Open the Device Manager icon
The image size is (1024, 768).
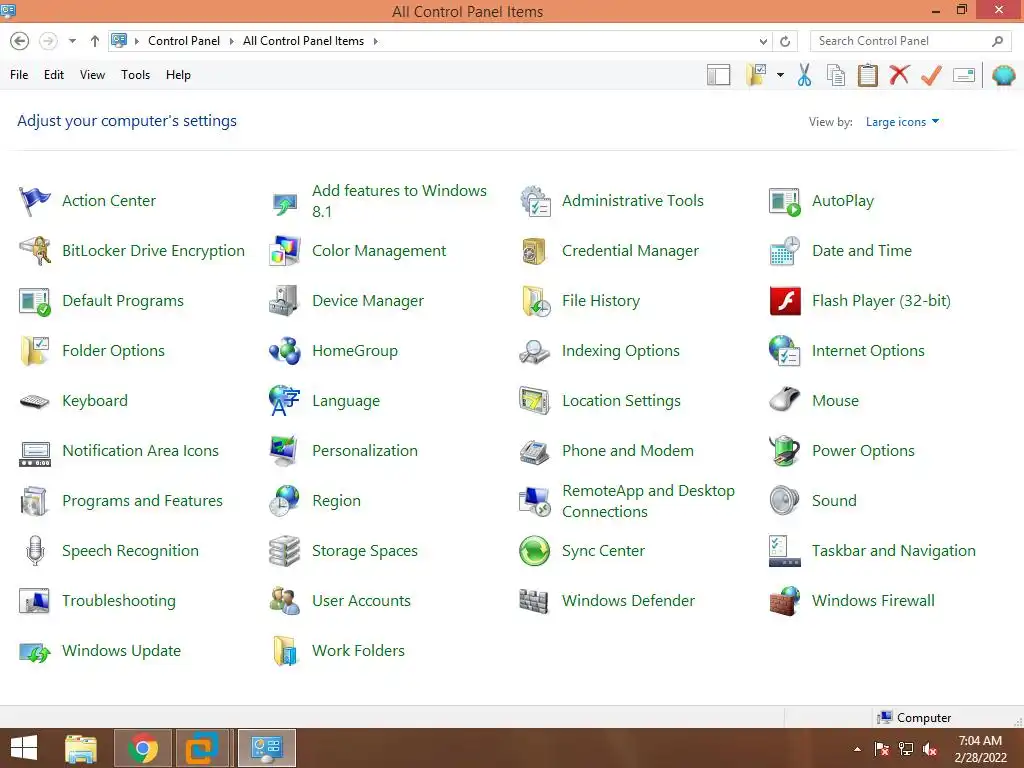(x=285, y=301)
